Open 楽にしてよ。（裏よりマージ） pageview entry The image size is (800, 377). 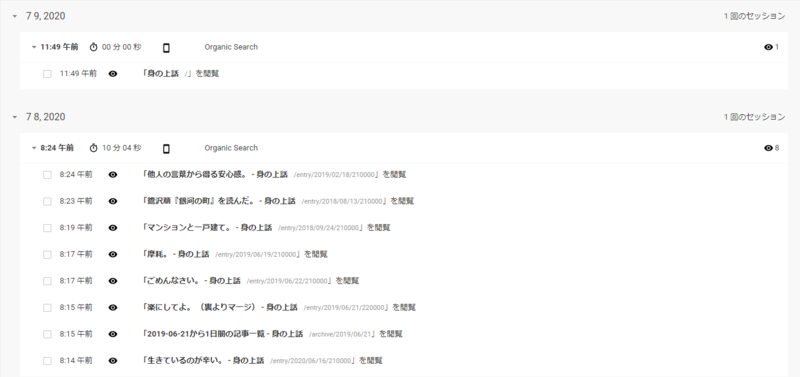coord(279,307)
